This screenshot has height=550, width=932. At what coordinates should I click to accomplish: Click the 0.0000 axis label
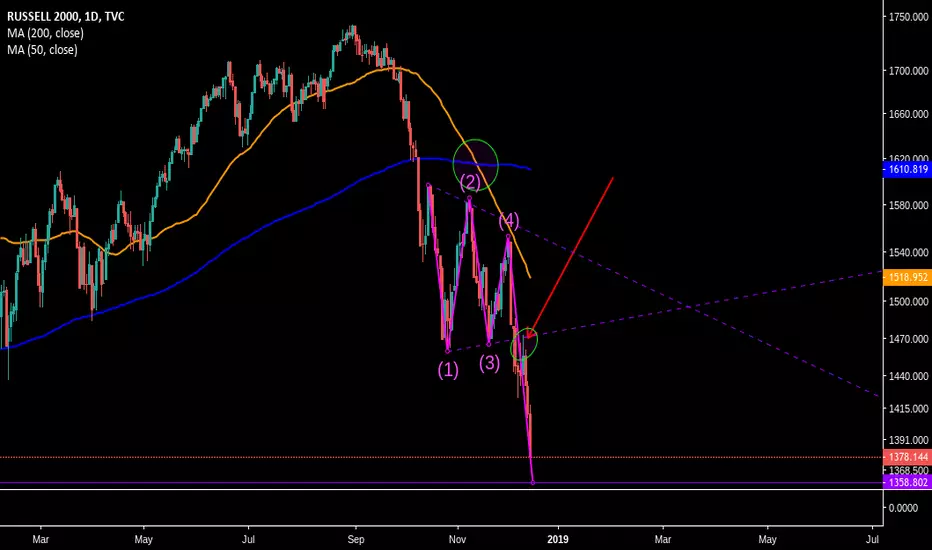(903, 508)
